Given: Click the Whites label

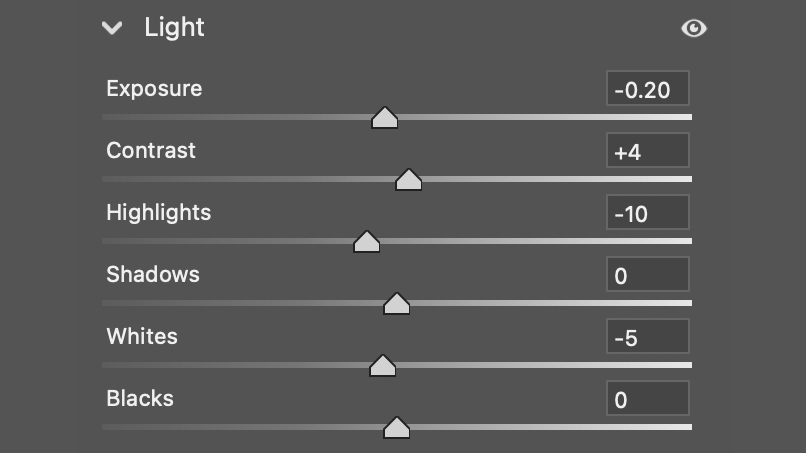Looking at the screenshot, I should [142, 336].
